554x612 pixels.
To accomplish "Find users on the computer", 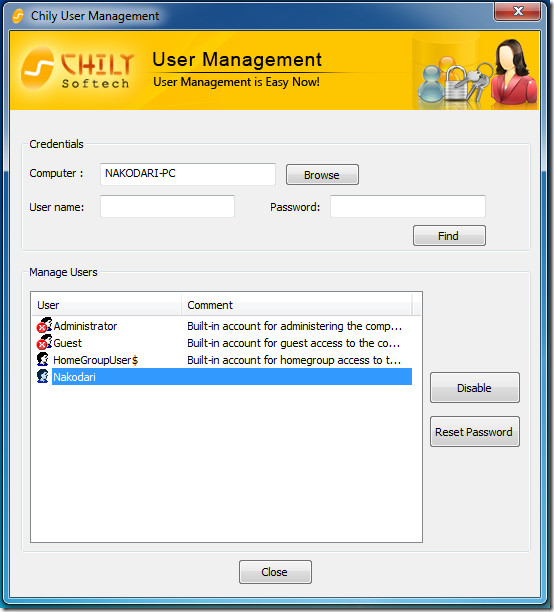I will [449, 235].
